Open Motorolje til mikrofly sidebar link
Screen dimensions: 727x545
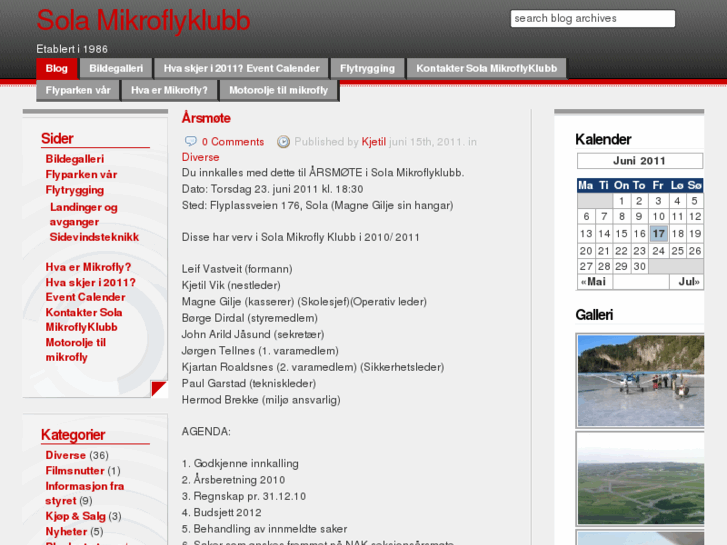76,350
